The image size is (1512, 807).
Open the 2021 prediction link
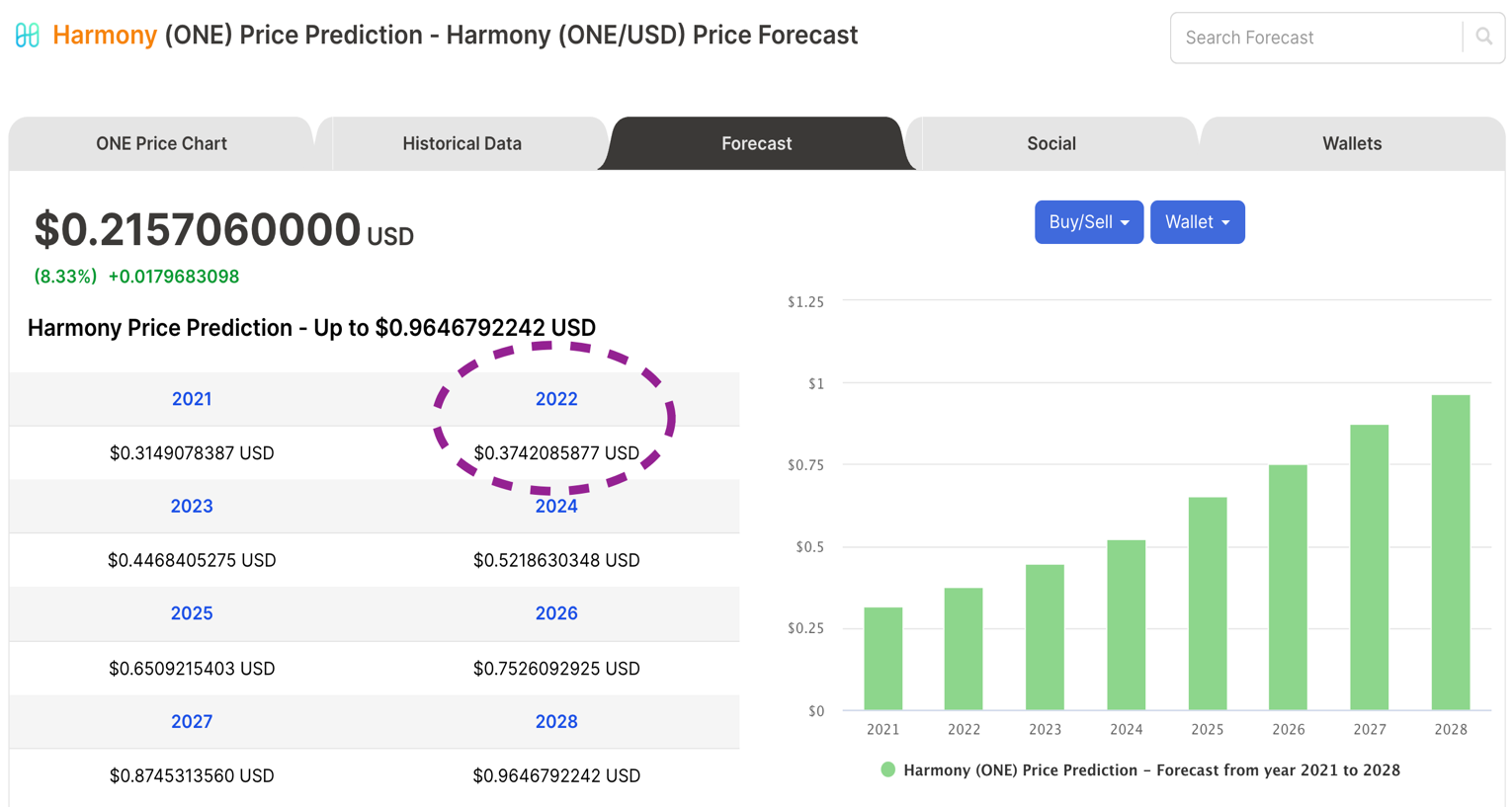(x=192, y=399)
